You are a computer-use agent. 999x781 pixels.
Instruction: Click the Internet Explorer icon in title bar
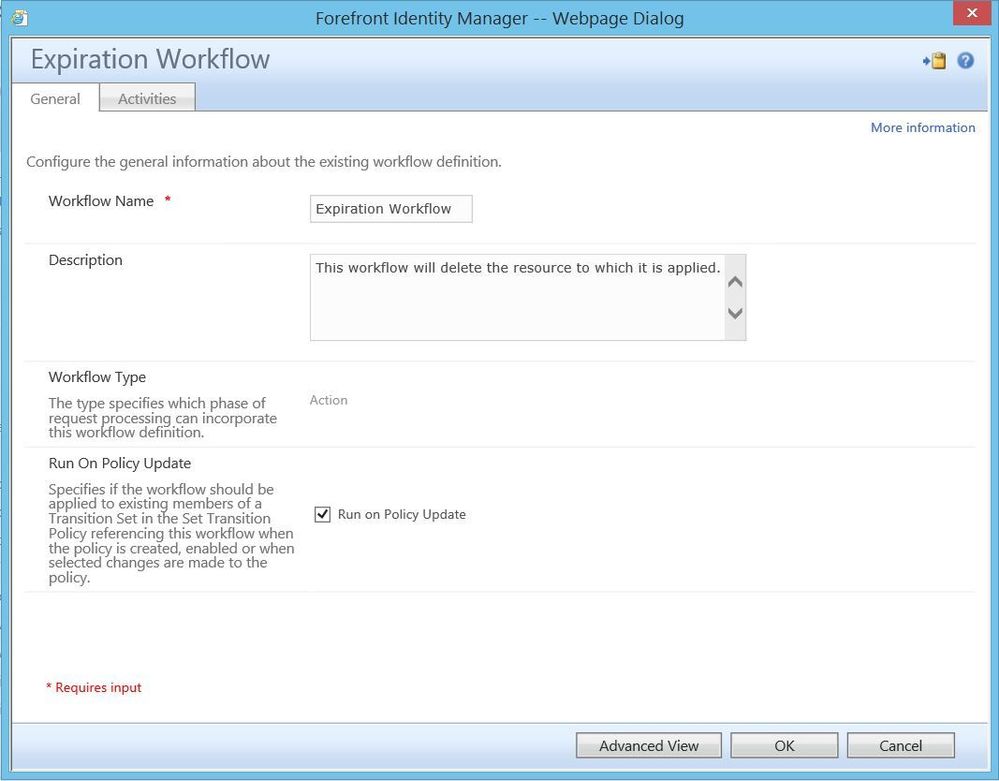[x=19, y=18]
